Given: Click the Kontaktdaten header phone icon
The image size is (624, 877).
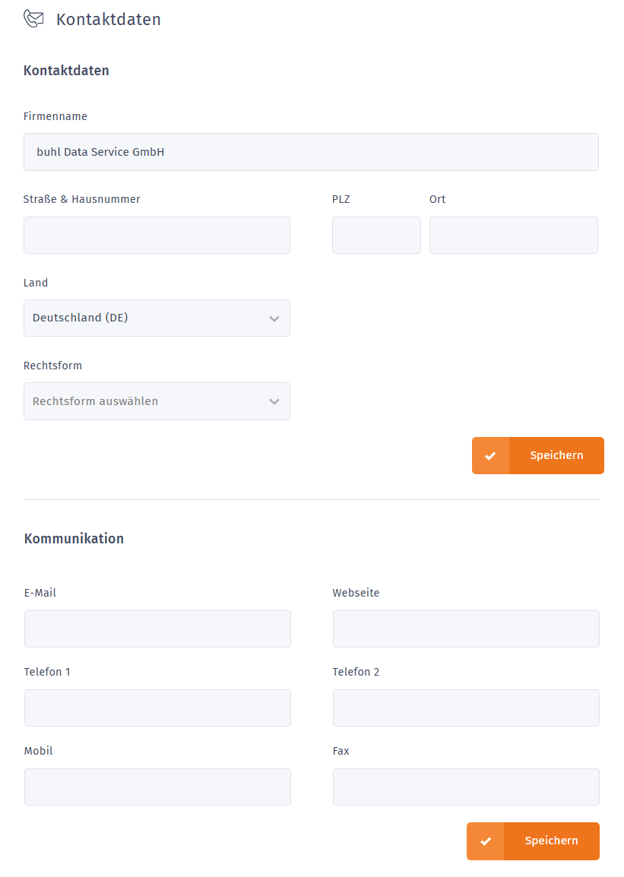Looking at the screenshot, I should (x=34, y=19).
